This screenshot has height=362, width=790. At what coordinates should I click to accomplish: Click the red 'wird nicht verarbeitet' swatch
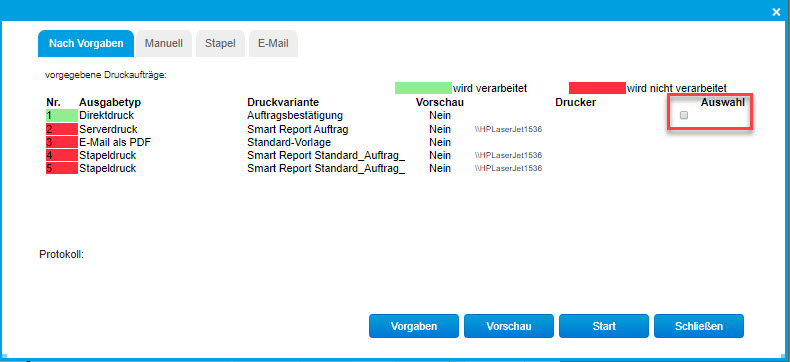tap(597, 88)
